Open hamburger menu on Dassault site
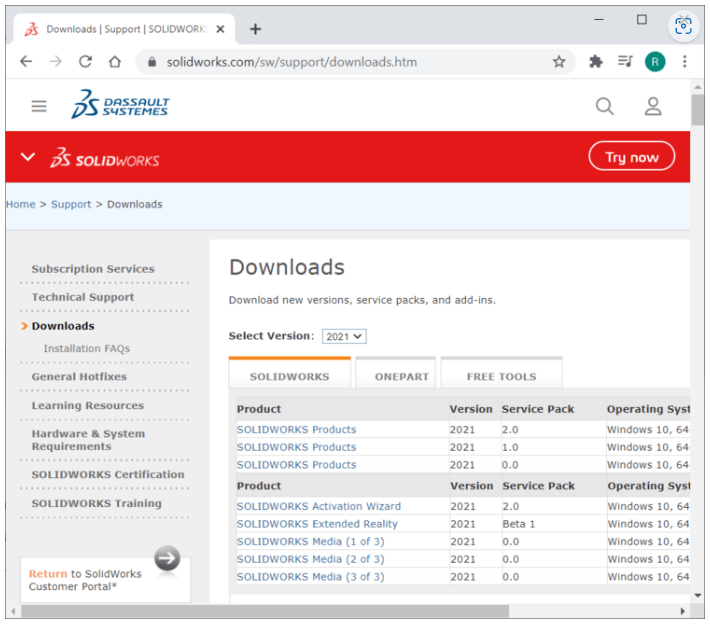Screen dimensions: 710x625 [39, 106]
